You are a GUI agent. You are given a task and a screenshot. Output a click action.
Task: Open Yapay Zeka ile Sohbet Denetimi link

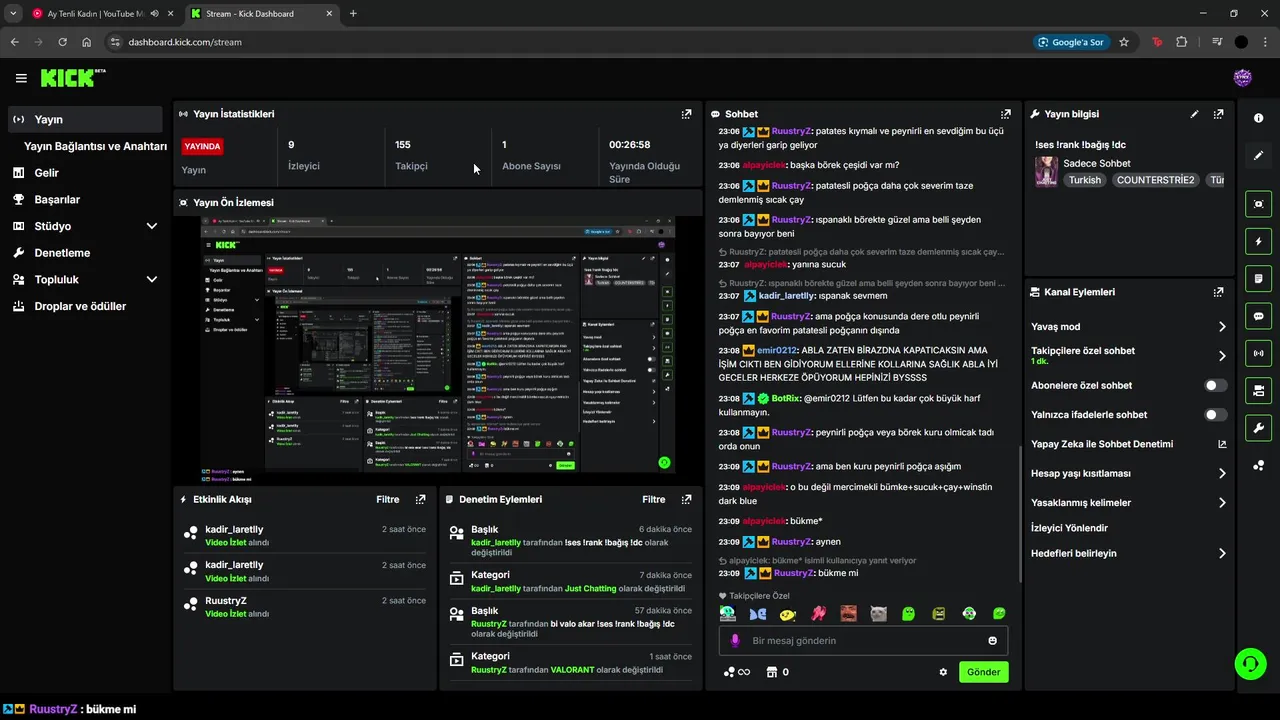click(x=1128, y=444)
